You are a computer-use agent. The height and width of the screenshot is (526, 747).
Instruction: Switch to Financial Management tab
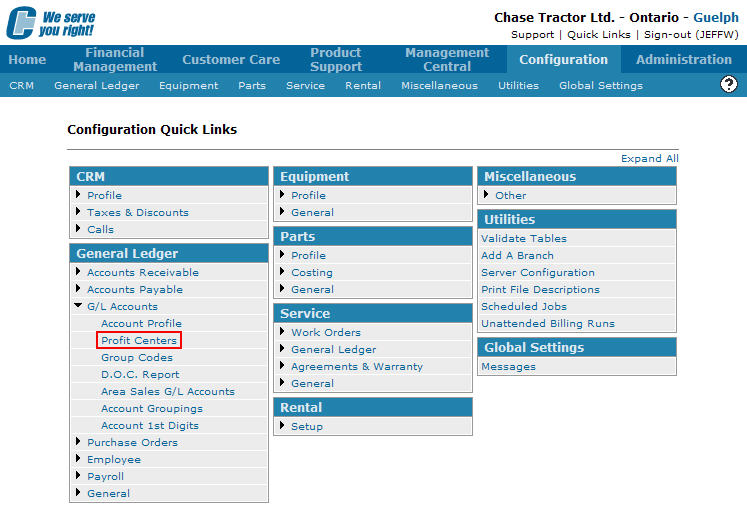pos(115,60)
